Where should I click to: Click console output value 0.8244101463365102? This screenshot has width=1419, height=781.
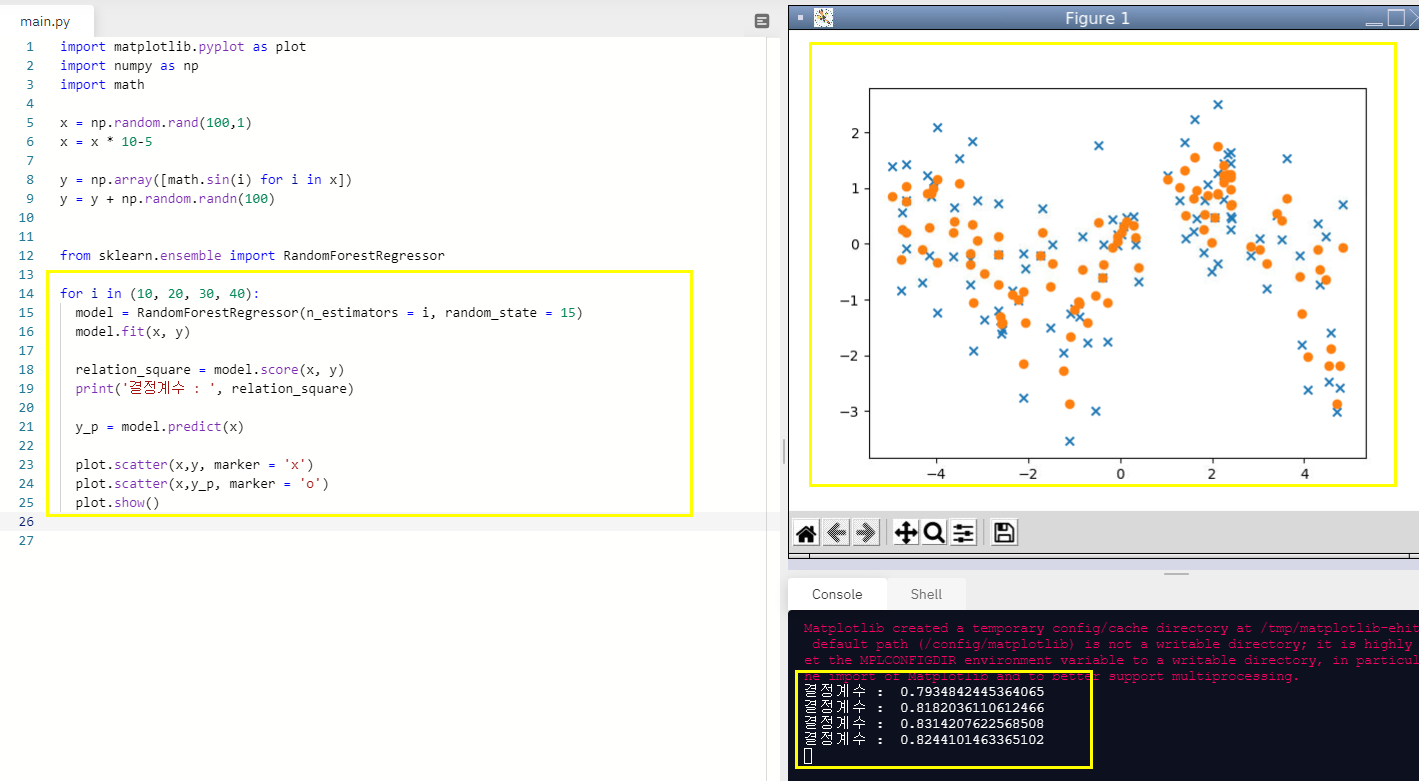pos(972,740)
